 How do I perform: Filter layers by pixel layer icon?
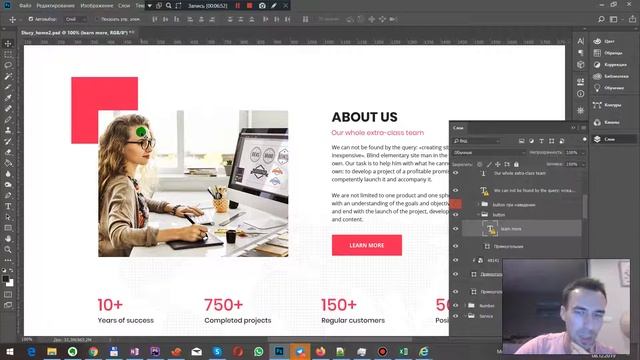click(521, 141)
